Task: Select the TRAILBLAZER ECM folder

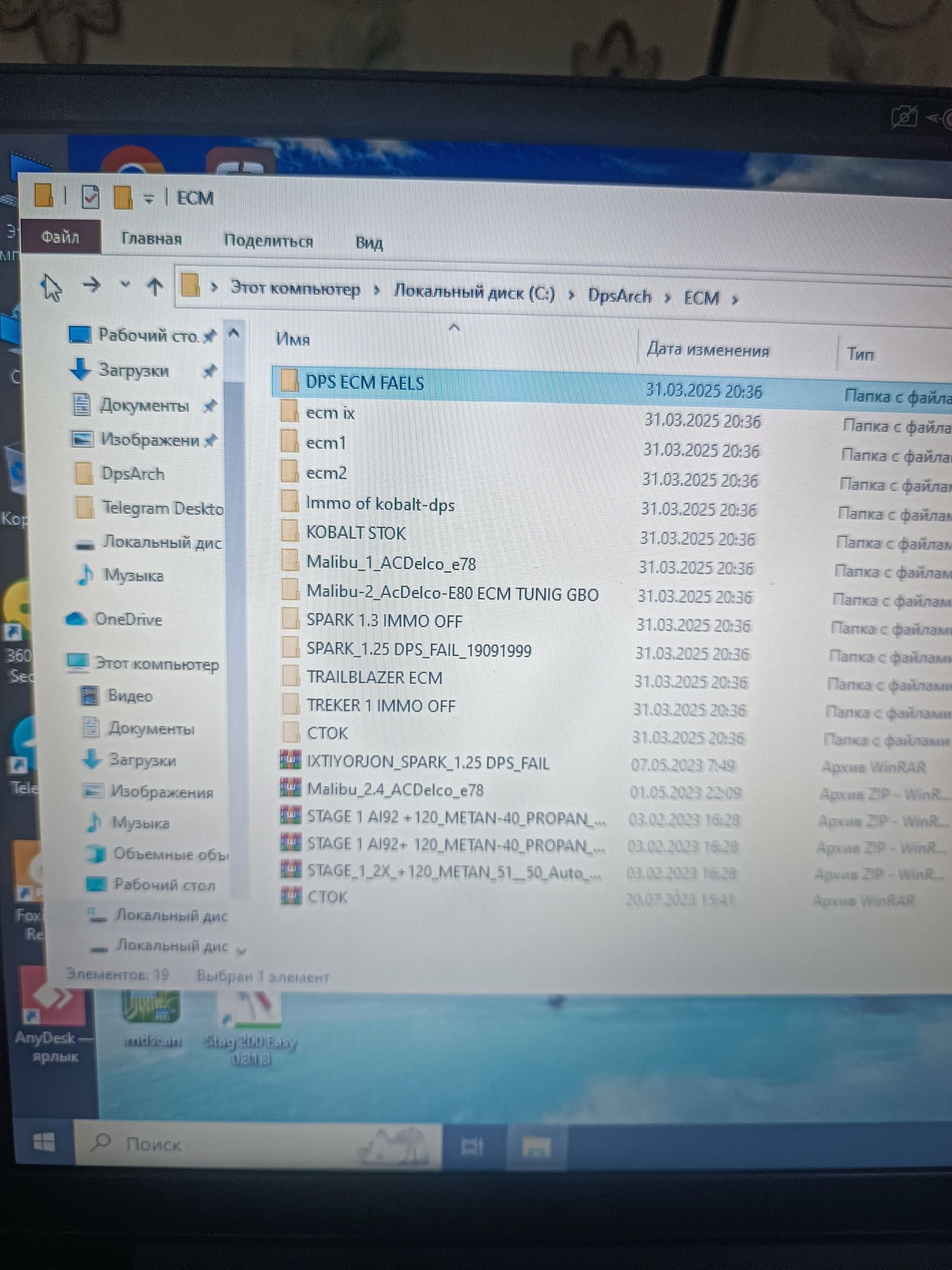Action: [x=374, y=678]
